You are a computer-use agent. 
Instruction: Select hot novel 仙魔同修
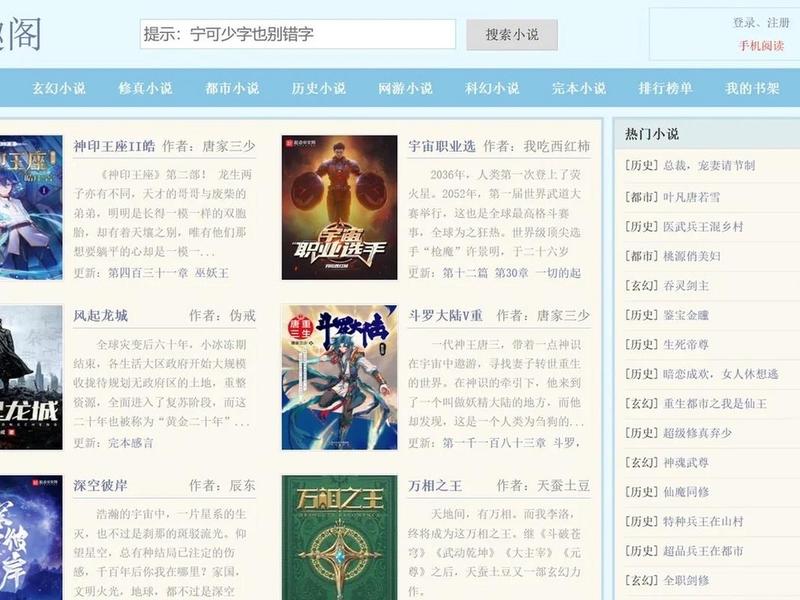point(686,492)
